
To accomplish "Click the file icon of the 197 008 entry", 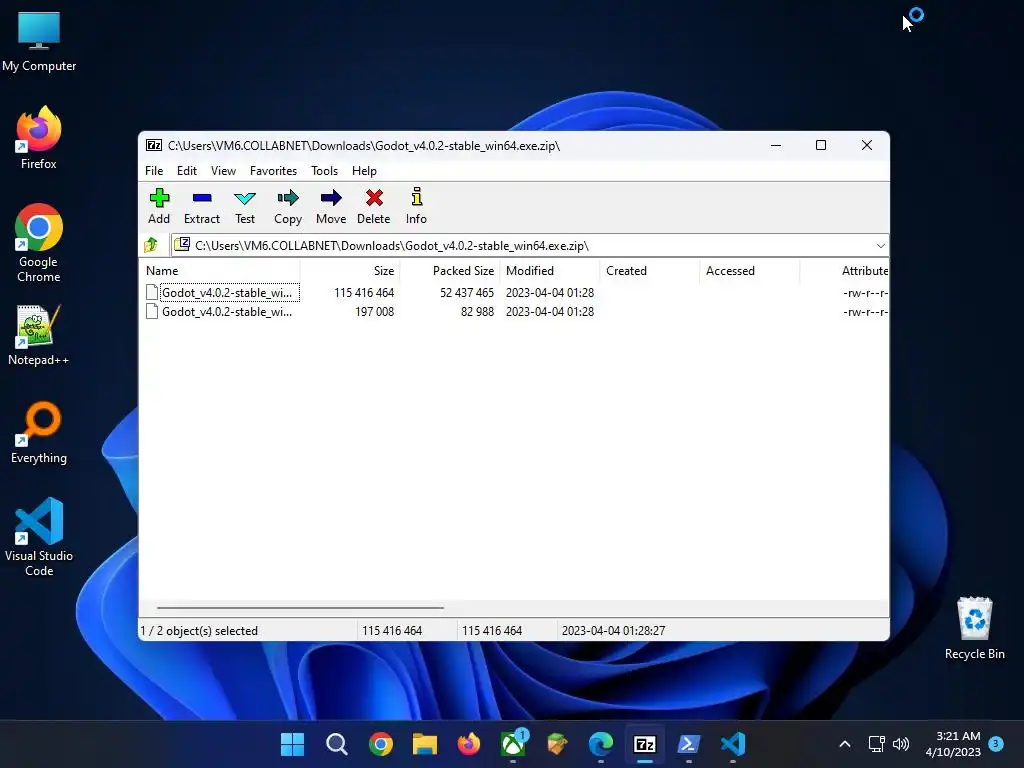I will 152,312.
